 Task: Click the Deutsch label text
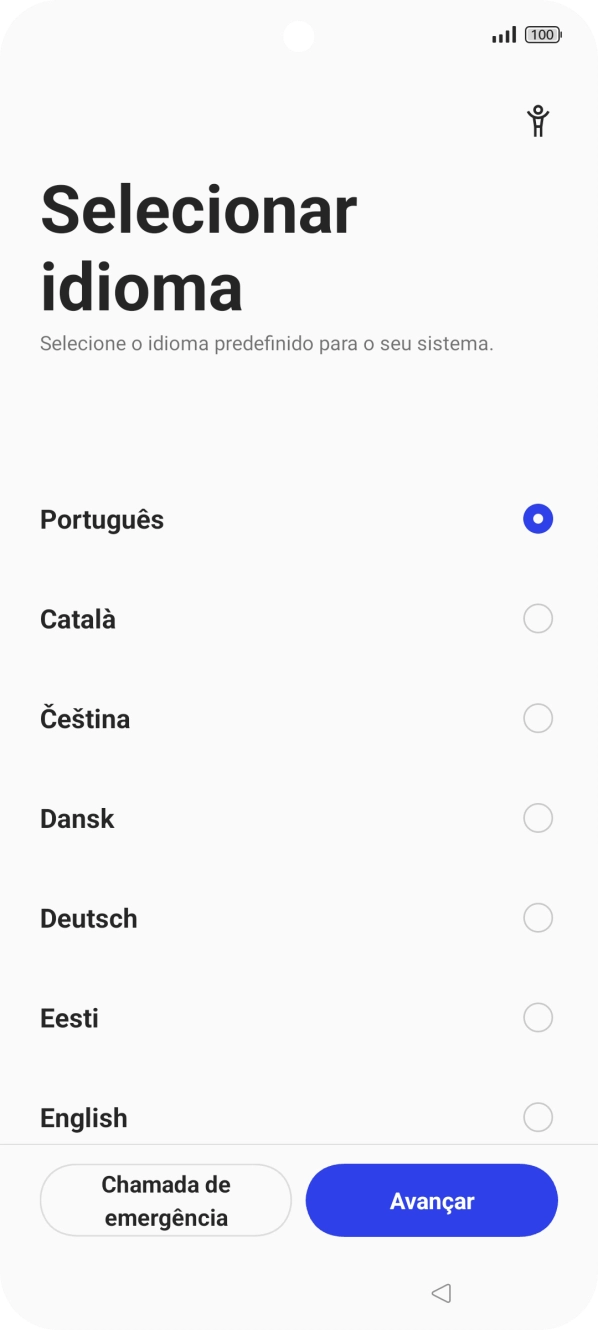89,917
